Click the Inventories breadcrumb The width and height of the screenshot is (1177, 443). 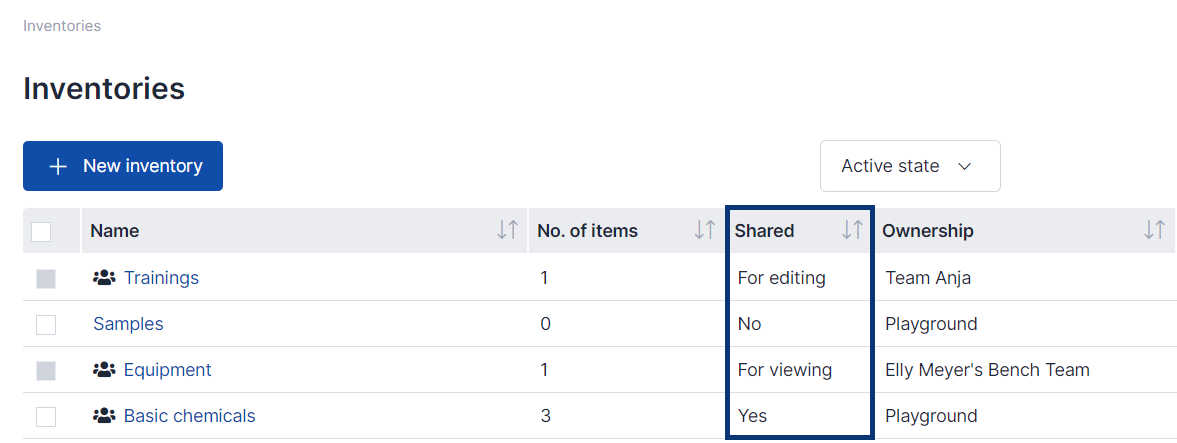pos(62,26)
